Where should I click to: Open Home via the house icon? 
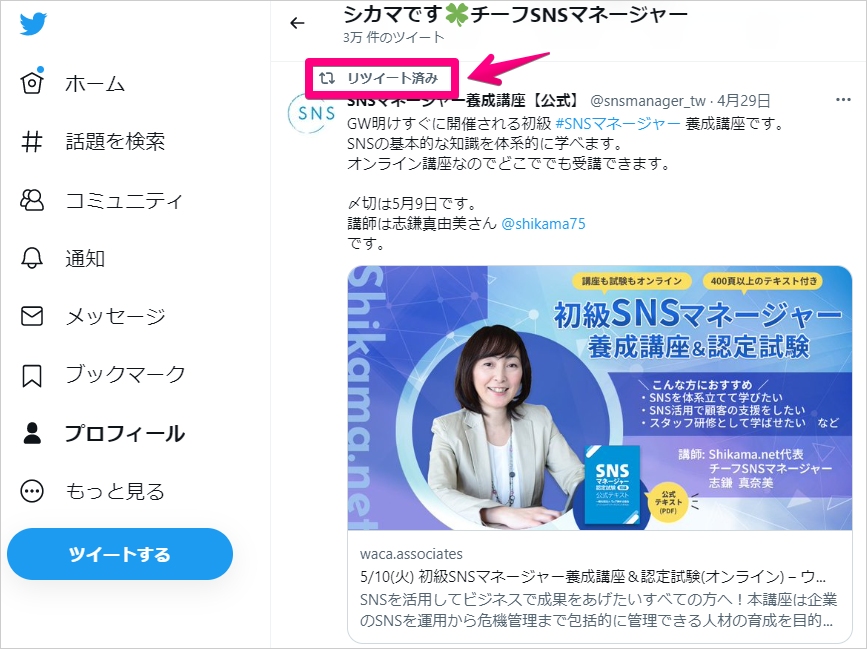tap(32, 82)
